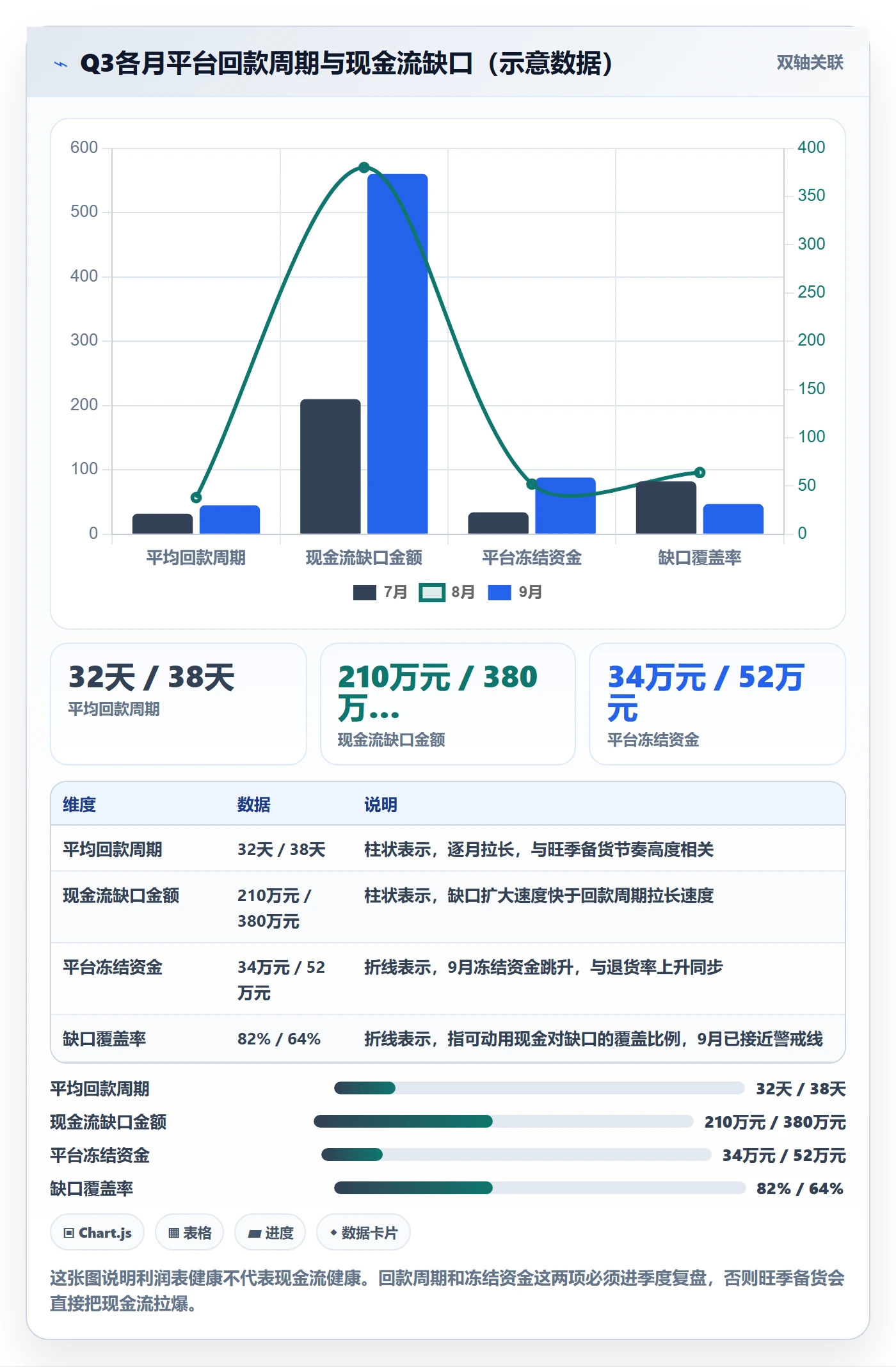Click the chart title Q3各月平台回款周期与现金流缺口
This screenshot has height=1367, width=896.
tap(347, 63)
